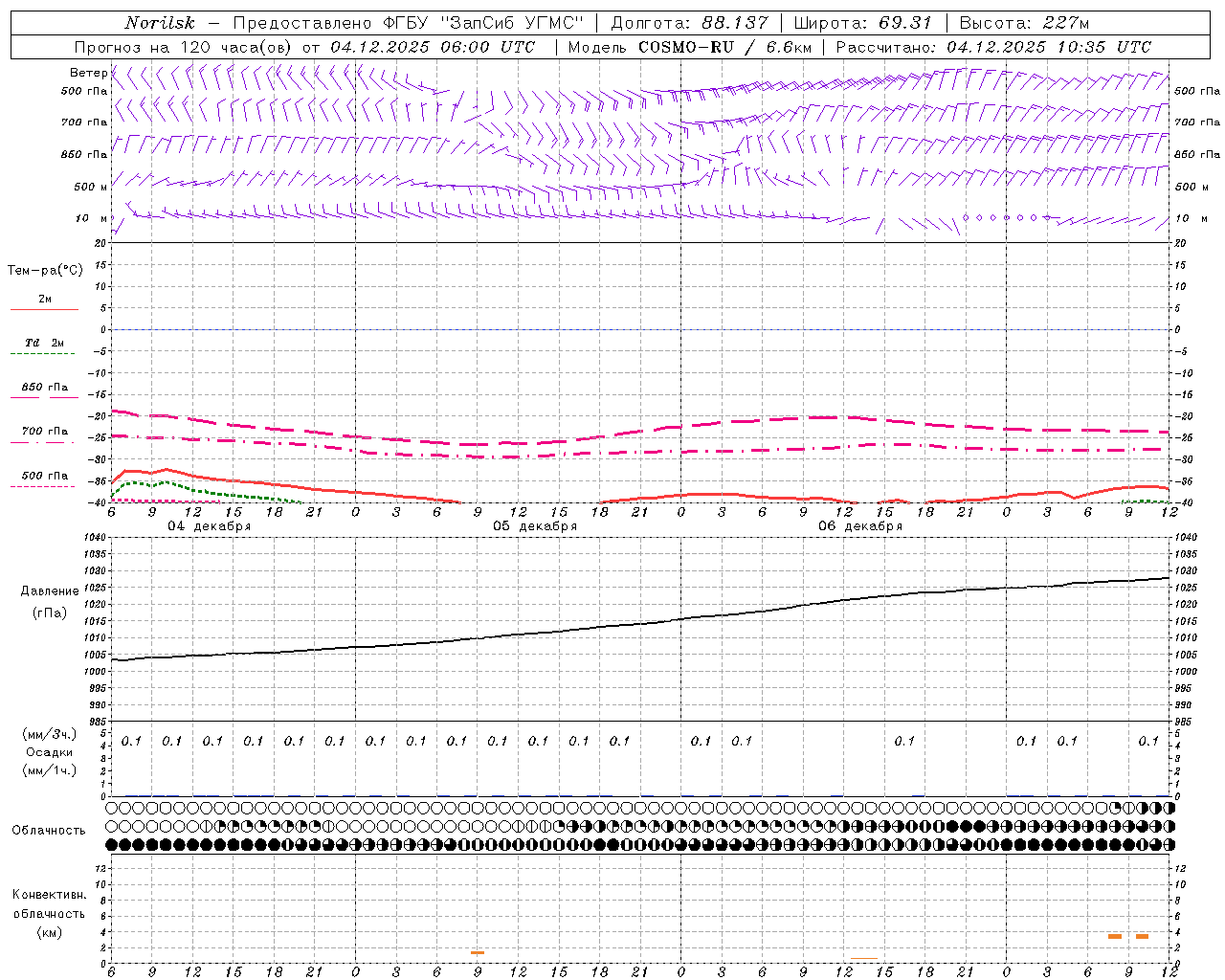Click the '500 гПа' temperature legend entry
This screenshot has height=980, width=1225.
(x=45, y=476)
